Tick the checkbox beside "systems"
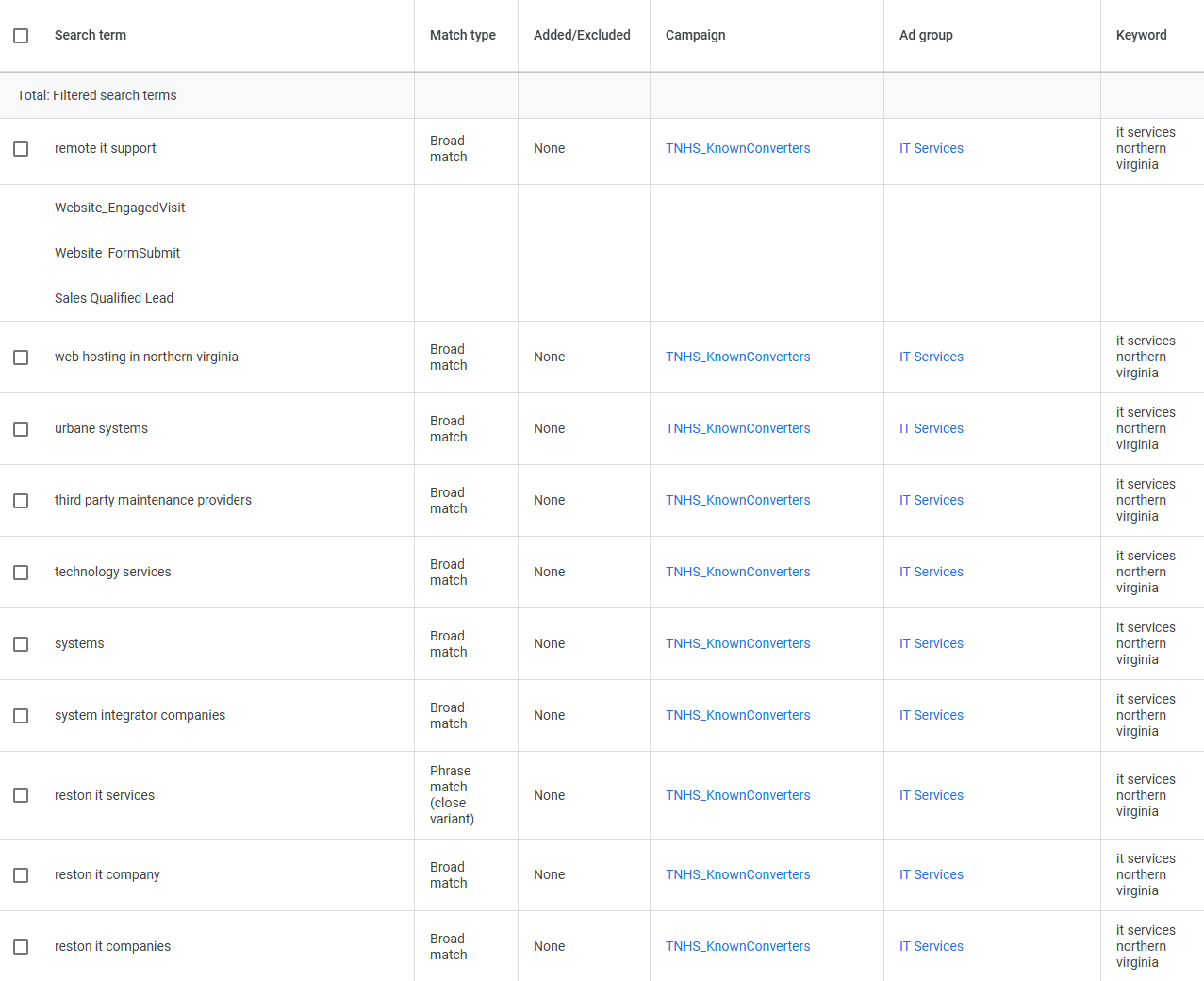Image resolution: width=1204 pixels, height=981 pixels. (21, 643)
